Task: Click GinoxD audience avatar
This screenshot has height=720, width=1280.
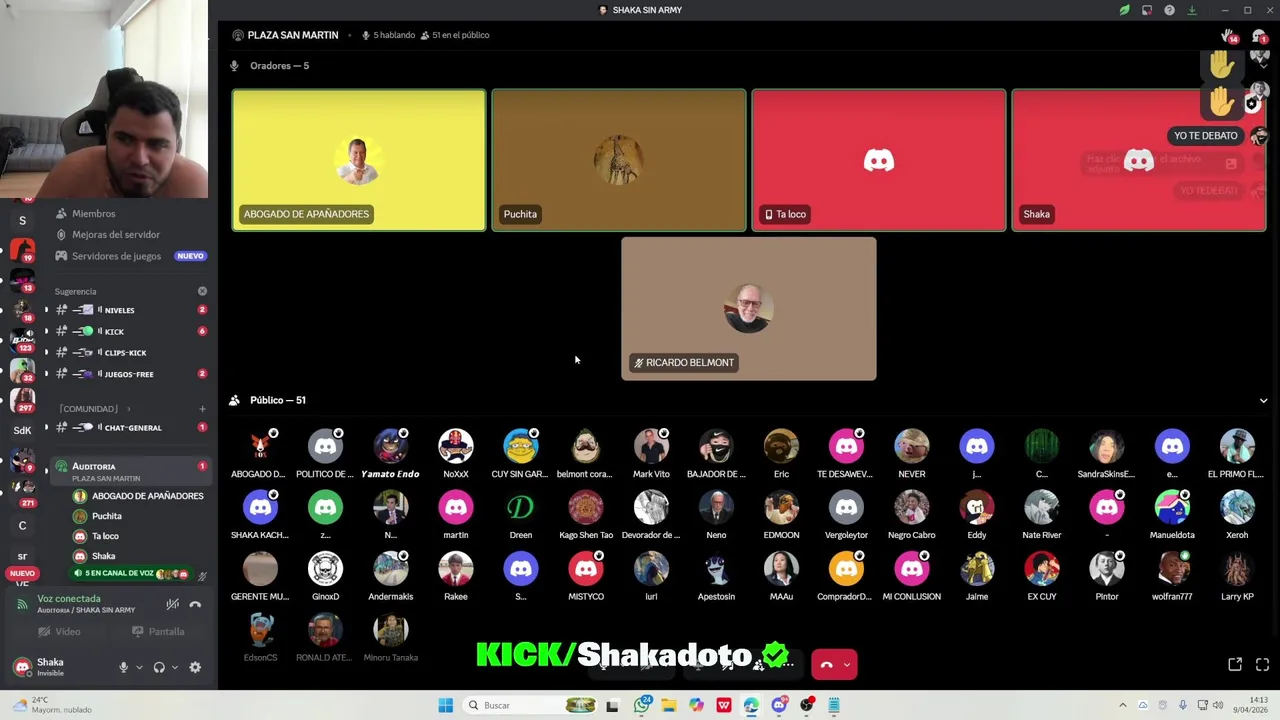Action: (325, 569)
